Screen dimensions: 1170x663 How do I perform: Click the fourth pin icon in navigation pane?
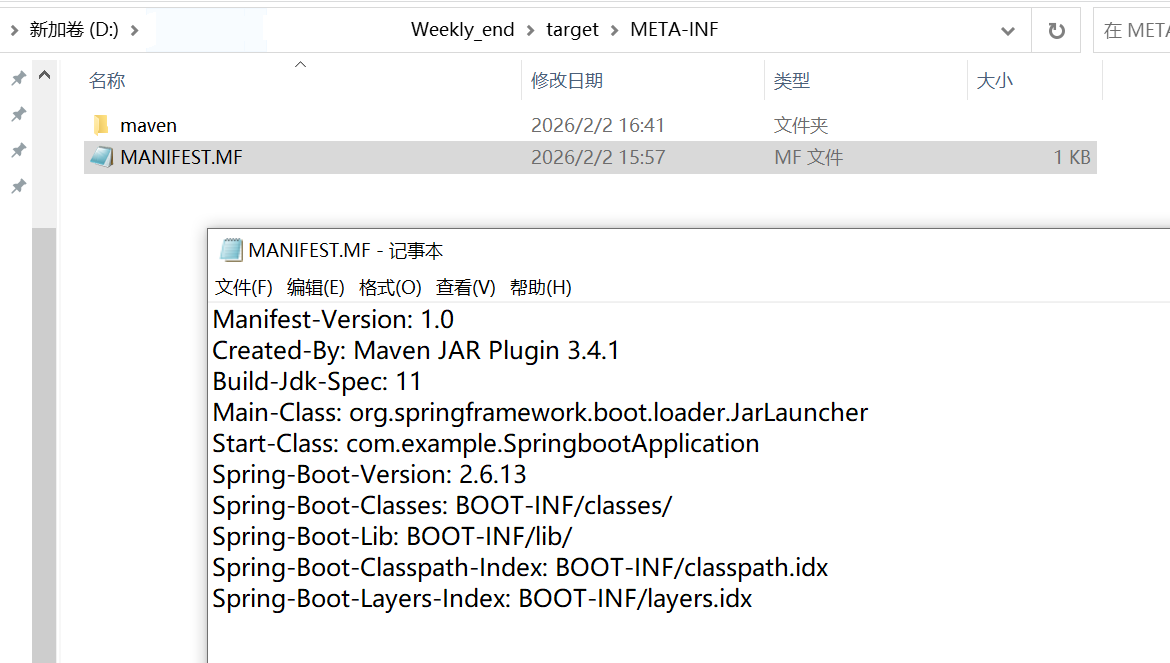pyautogui.click(x=19, y=186)
